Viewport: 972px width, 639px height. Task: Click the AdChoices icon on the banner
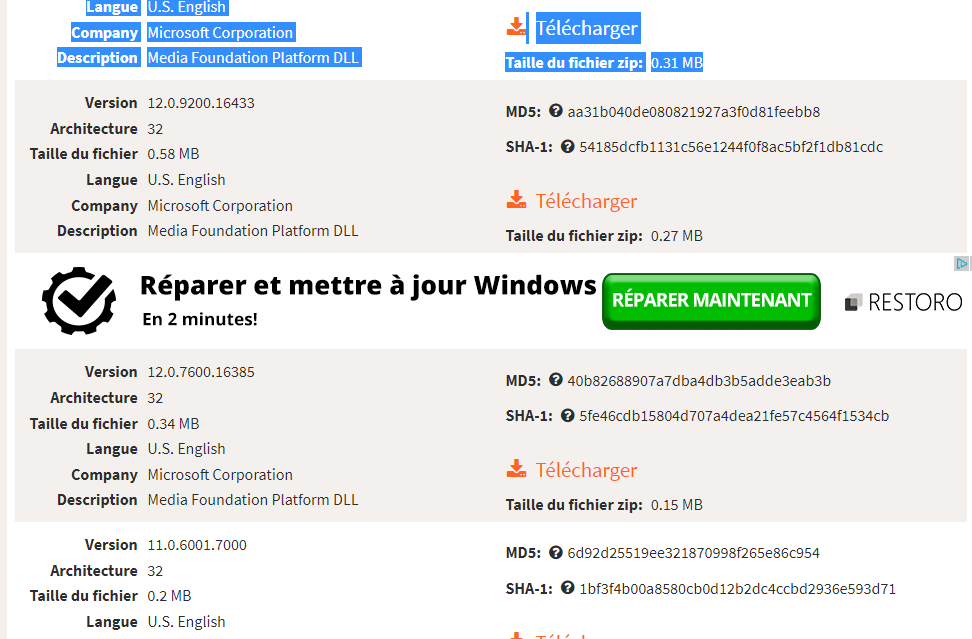coord(960,263)
